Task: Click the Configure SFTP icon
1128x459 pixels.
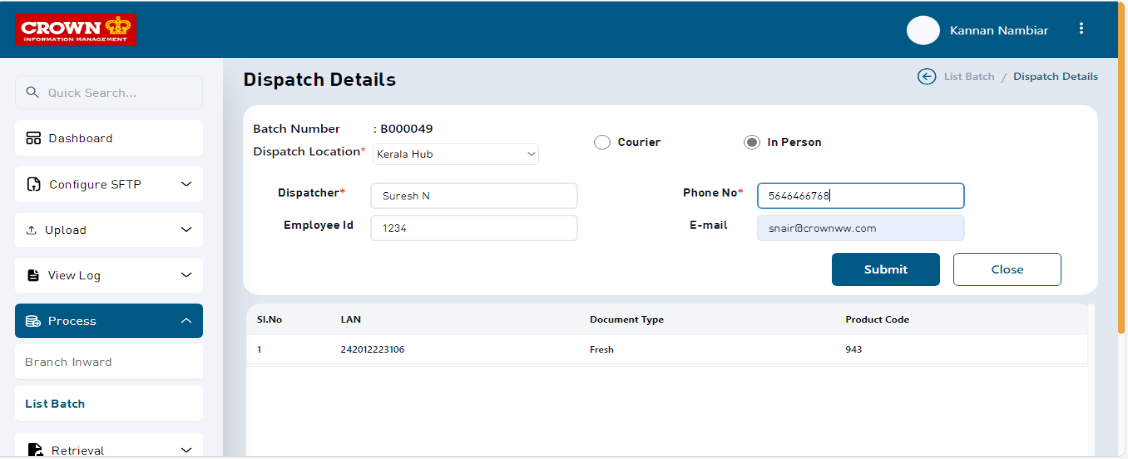Action: pyautogui.click(x=33, y=184)
